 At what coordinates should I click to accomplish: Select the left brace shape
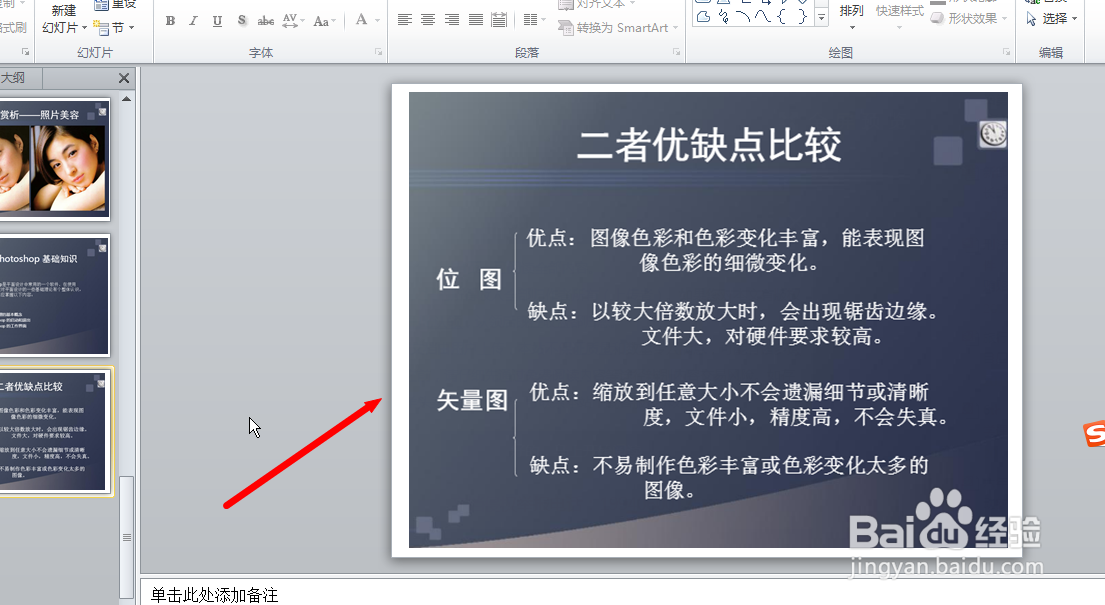click(782, 17)
